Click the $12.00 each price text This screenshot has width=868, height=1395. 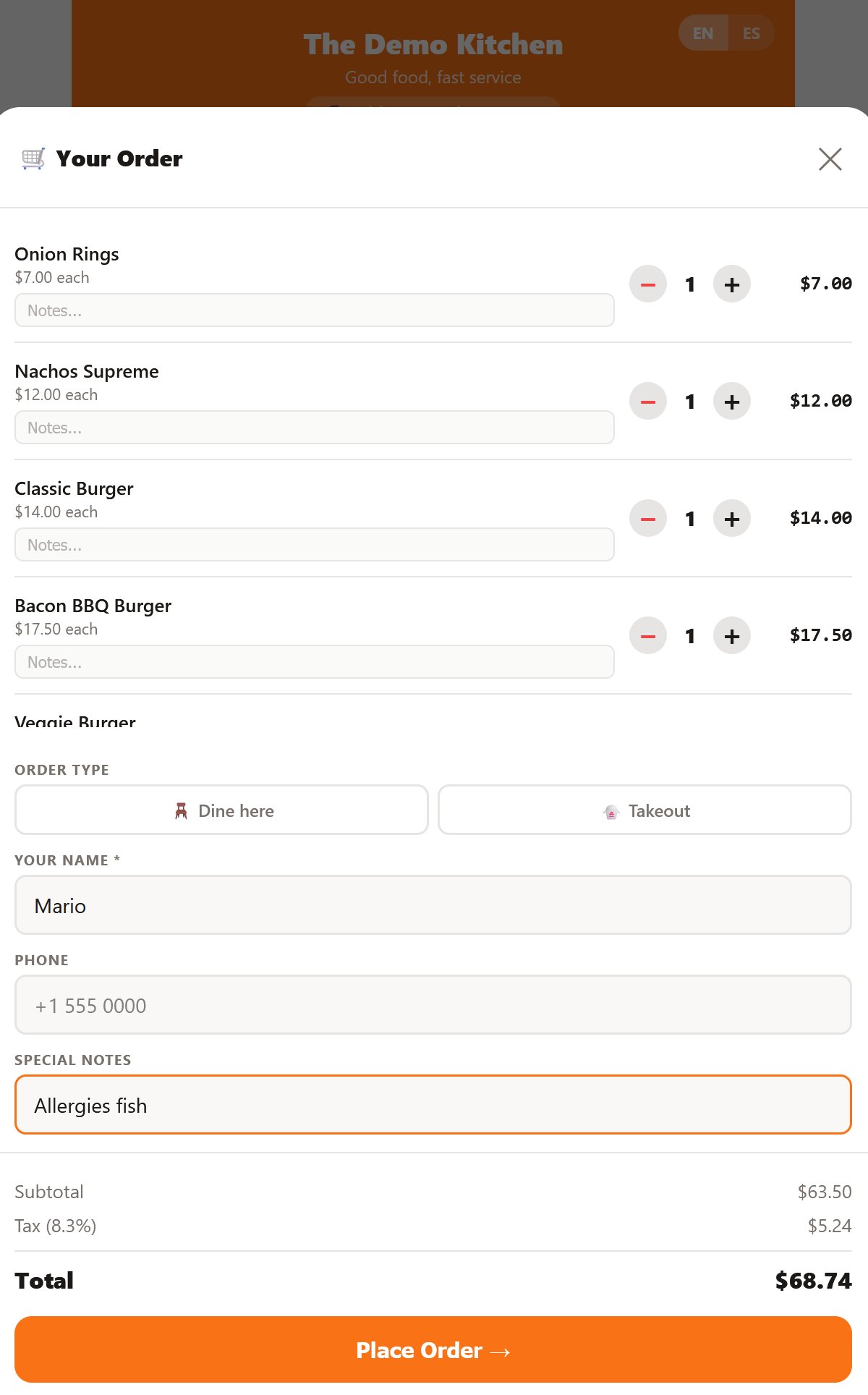(x=56, y=394)
